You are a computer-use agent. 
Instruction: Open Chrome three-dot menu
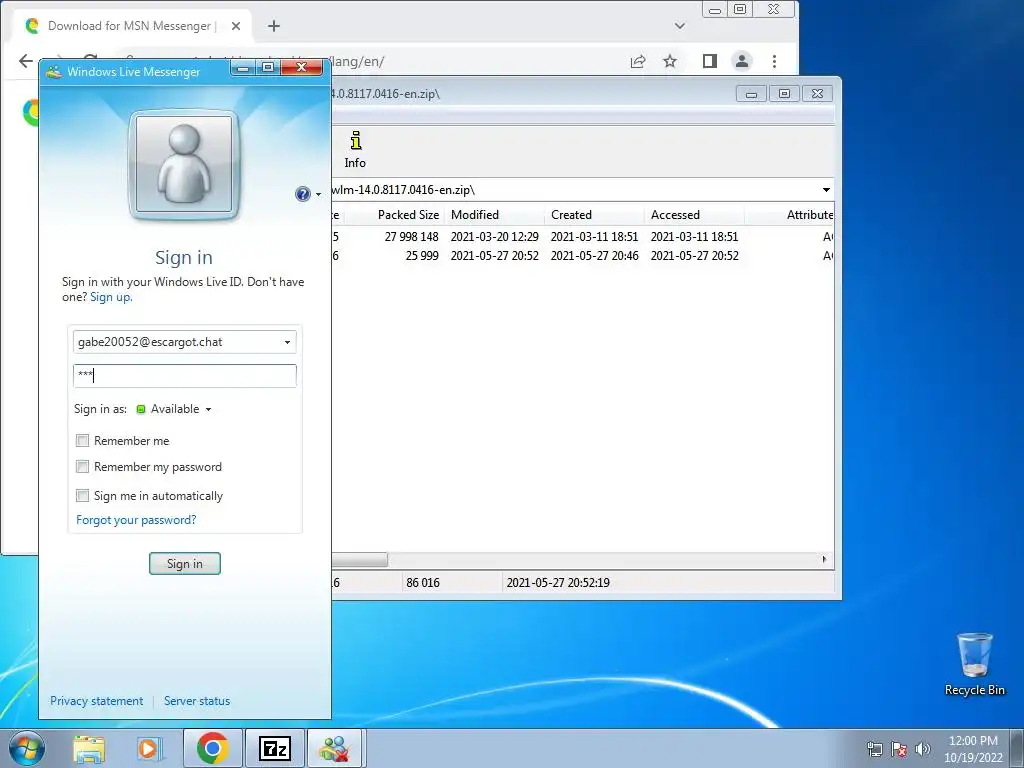click(775, 61)
